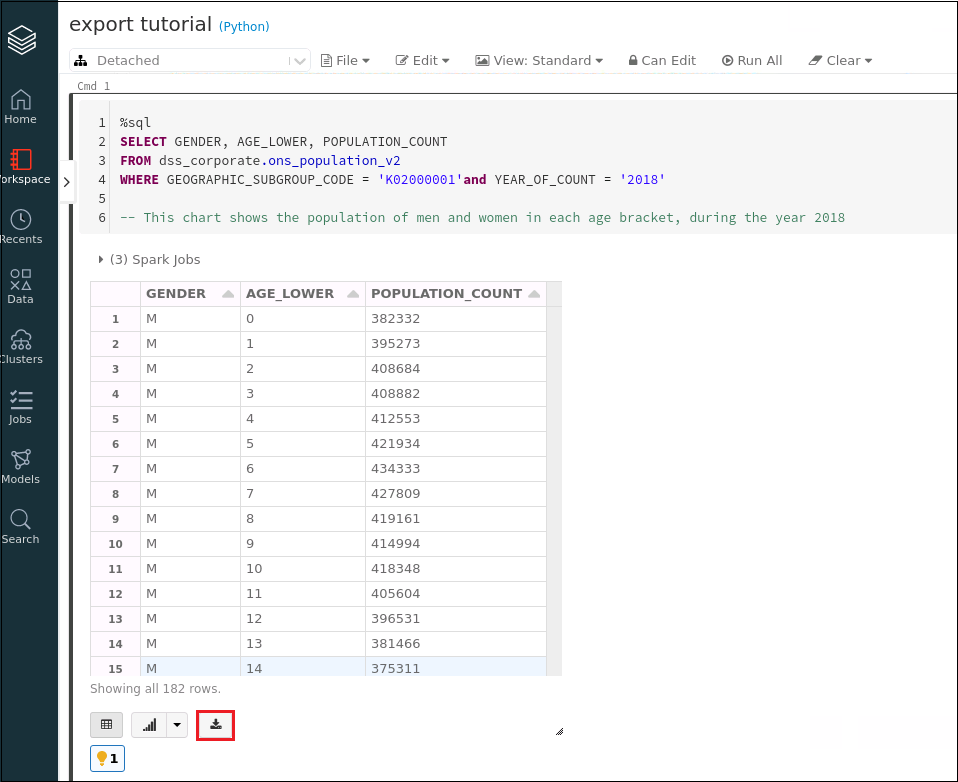958x782 pixels.
Task: Click the Databricks logo icon
Action: [22, 40]
